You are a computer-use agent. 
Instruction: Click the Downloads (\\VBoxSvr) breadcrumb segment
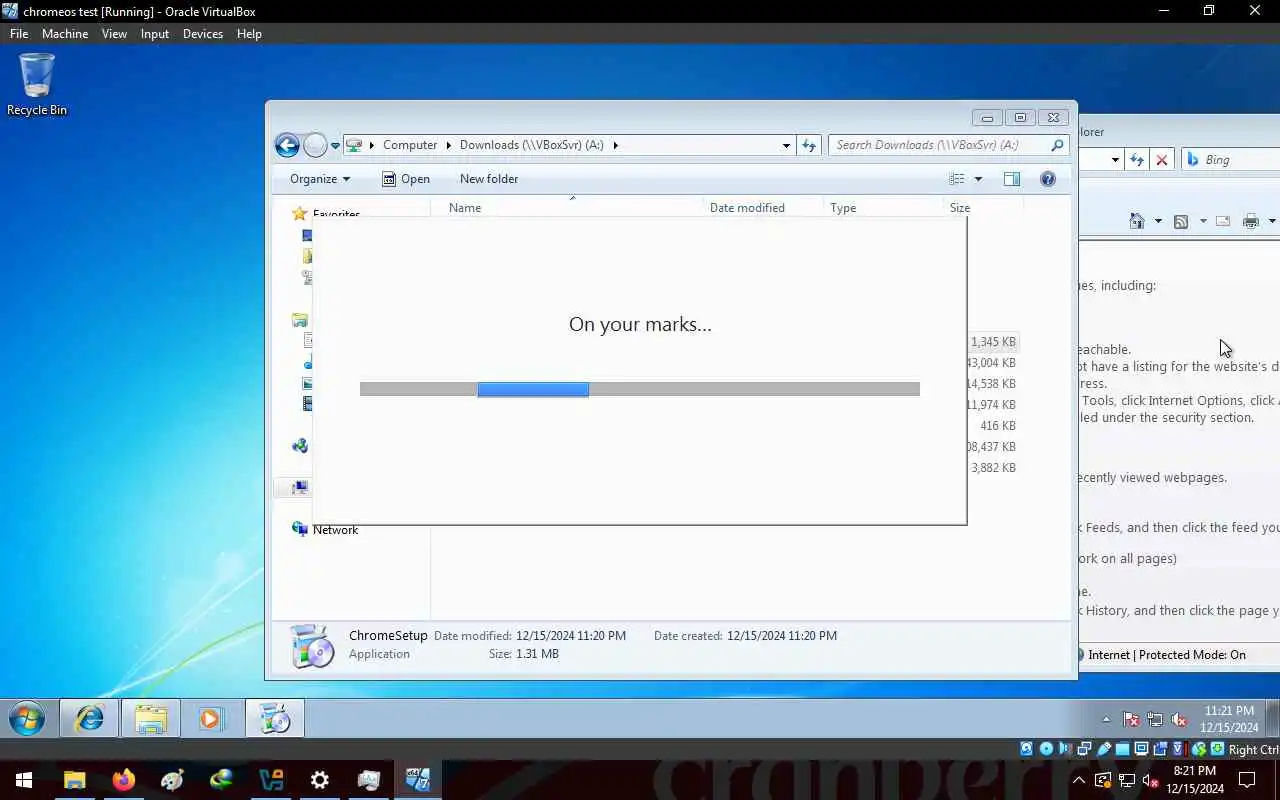tap(532, 145)
